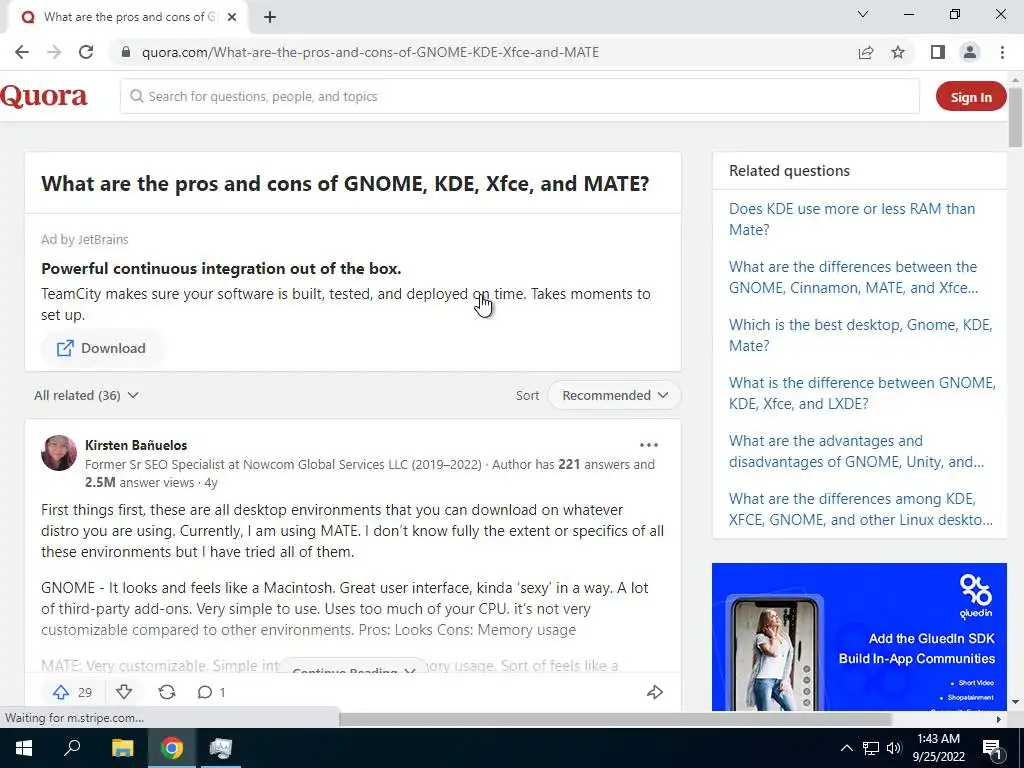The width and height of the screenshot is (1024, 768).
Task: Open the answer's three-dot more options
Action: [x=648, y=445]
